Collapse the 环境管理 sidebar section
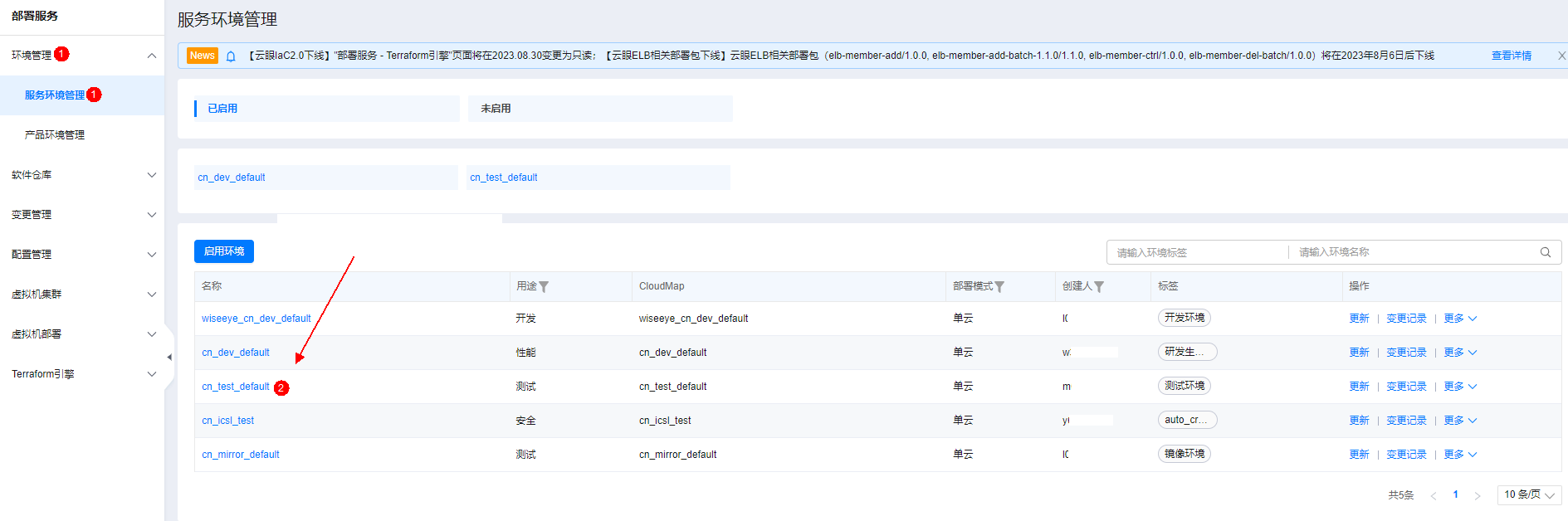Image resolution: width=1568 pixels, height=521 pixels. [x=151, y=56]
